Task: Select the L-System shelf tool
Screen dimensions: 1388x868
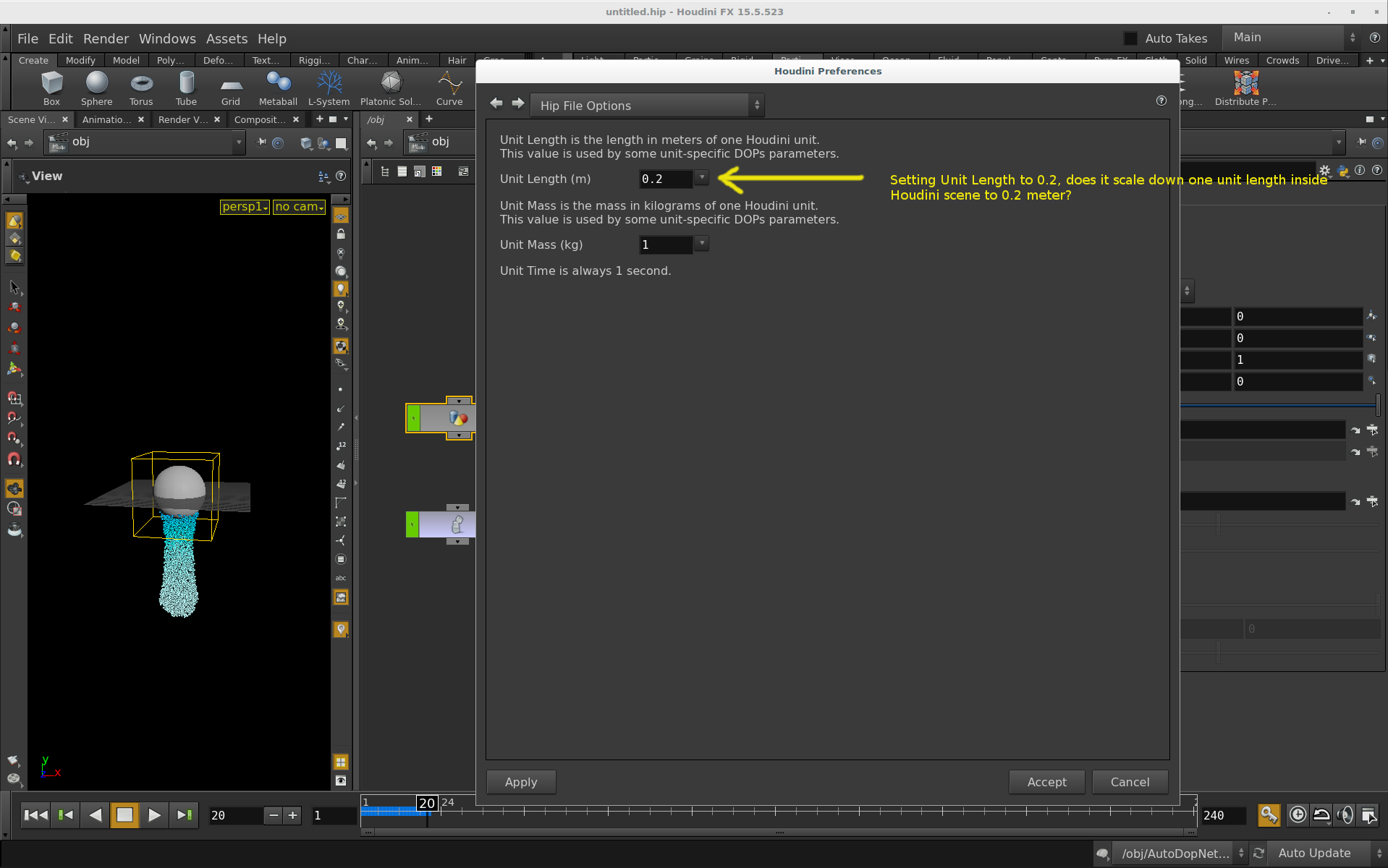Action: pos(329,88)
